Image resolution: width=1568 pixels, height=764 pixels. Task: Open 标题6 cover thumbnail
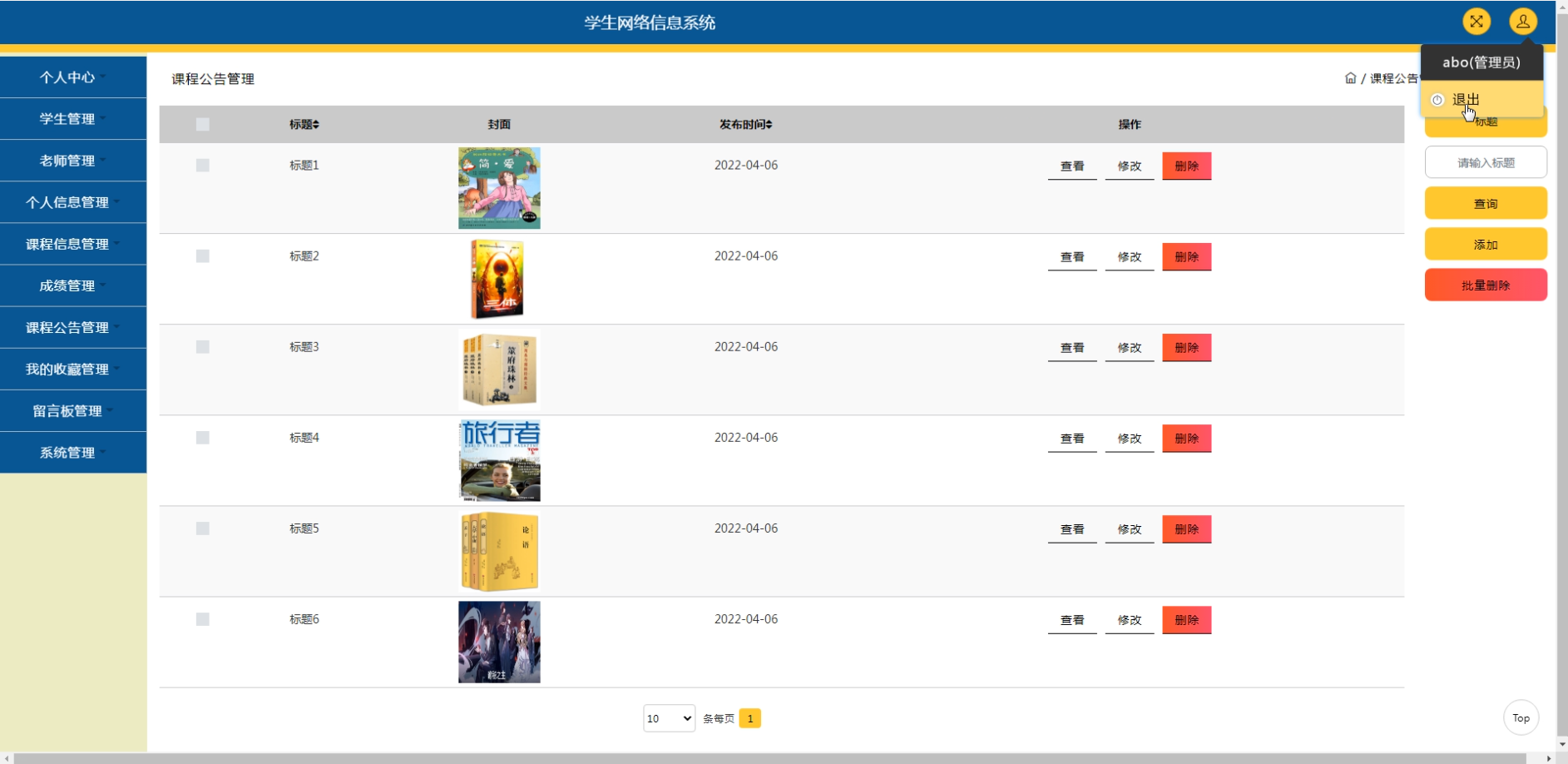tap(499, 642)
